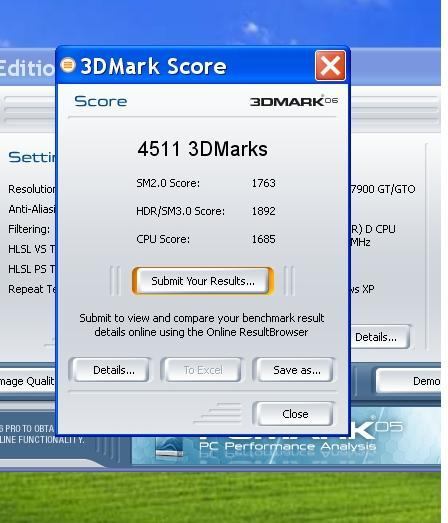Click the SM2.0 Score value 1763
The height and width of the screenshot is (523, 448).
pyautogui.click(x=264, y=183)
